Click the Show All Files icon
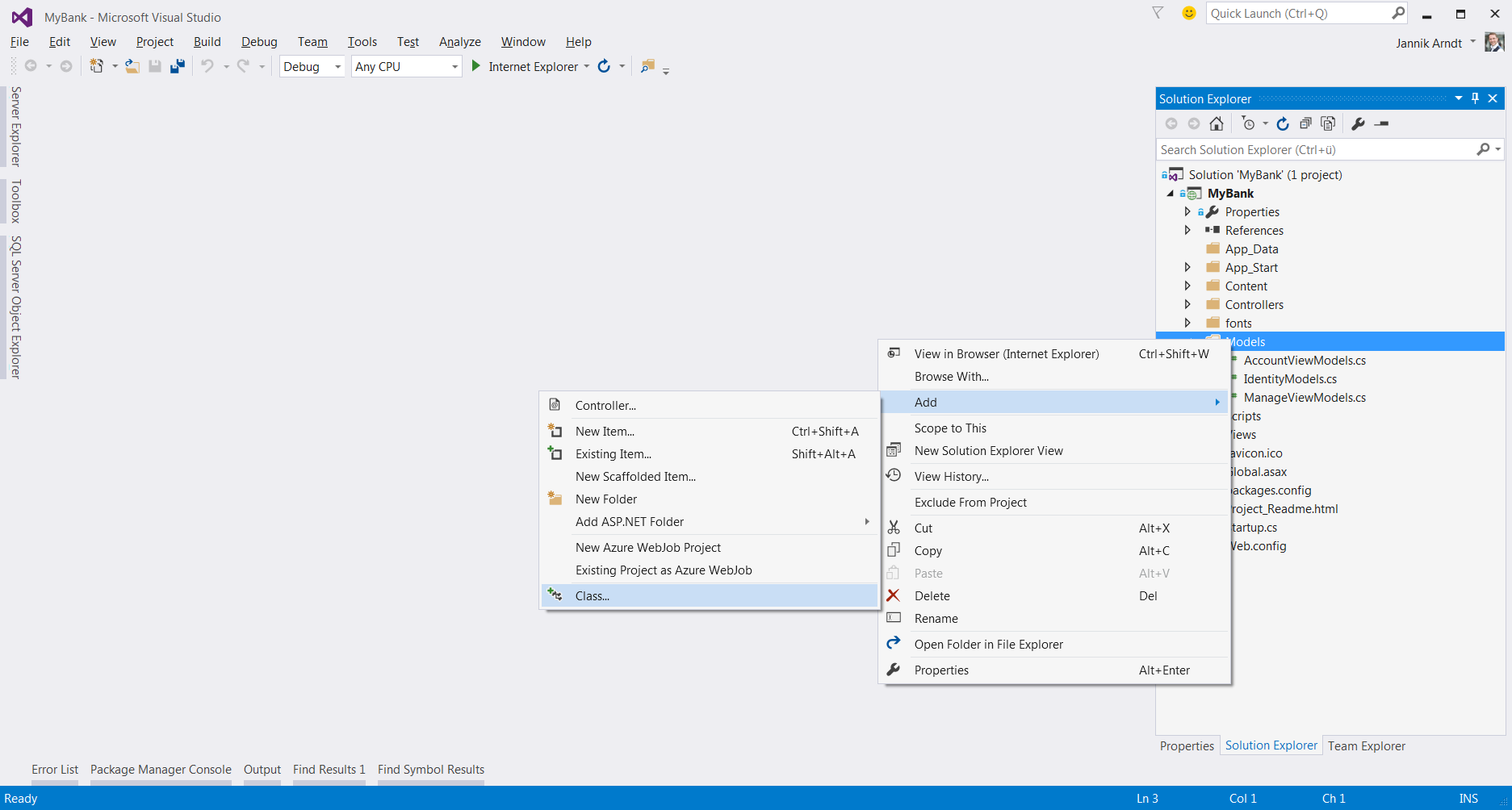The height and width of the screenshot is (810, 1512). 1328,123
